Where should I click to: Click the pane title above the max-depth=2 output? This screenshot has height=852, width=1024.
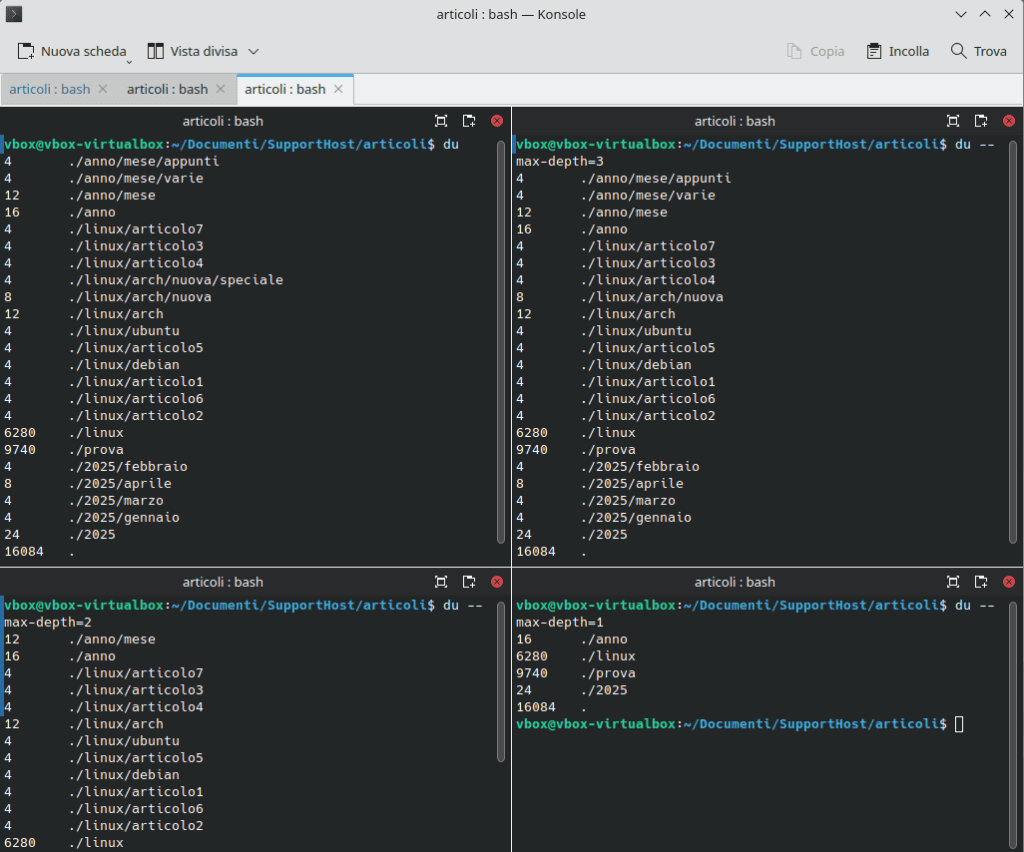click(x=223, y=582)
